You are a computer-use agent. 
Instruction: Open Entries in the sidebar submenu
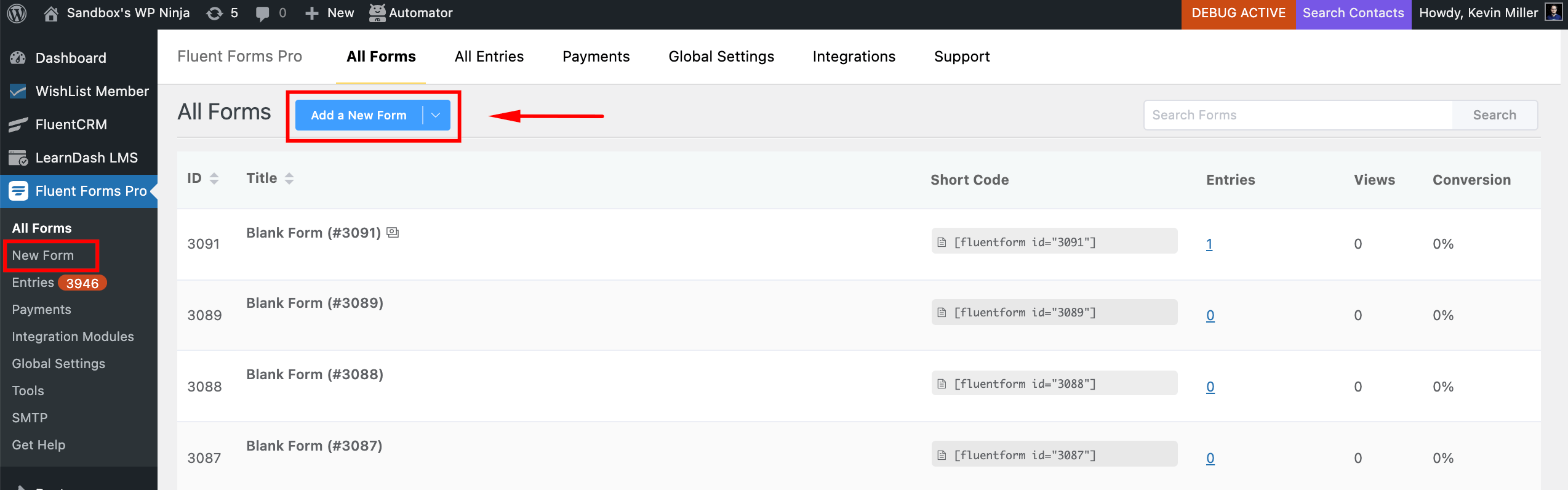tap(33, 282)
